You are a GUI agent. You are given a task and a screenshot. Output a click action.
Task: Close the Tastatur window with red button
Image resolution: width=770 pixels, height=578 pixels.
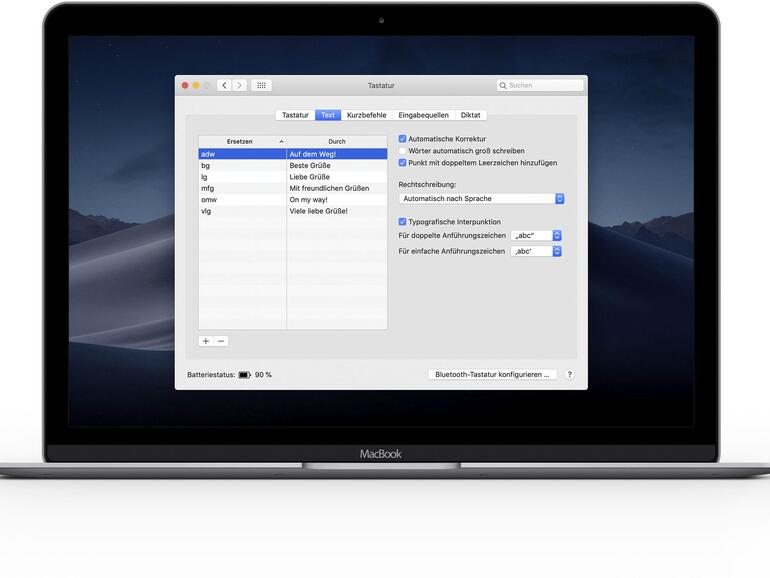click(185, 85)
